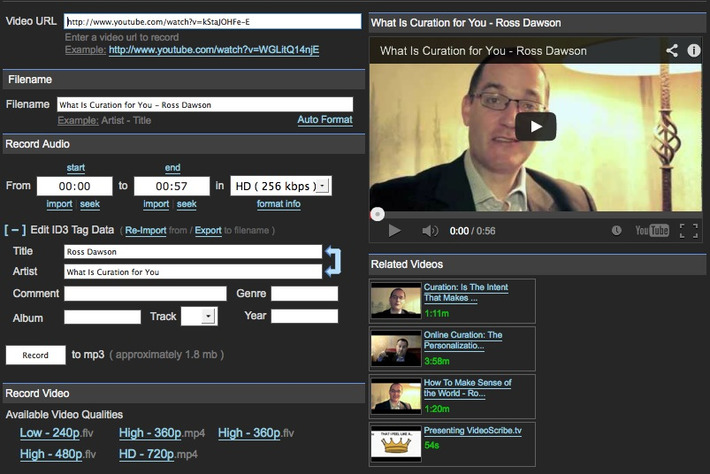The image size is (710, 474).
Task: Open the video info icon
Action: (x=693, y=50)
